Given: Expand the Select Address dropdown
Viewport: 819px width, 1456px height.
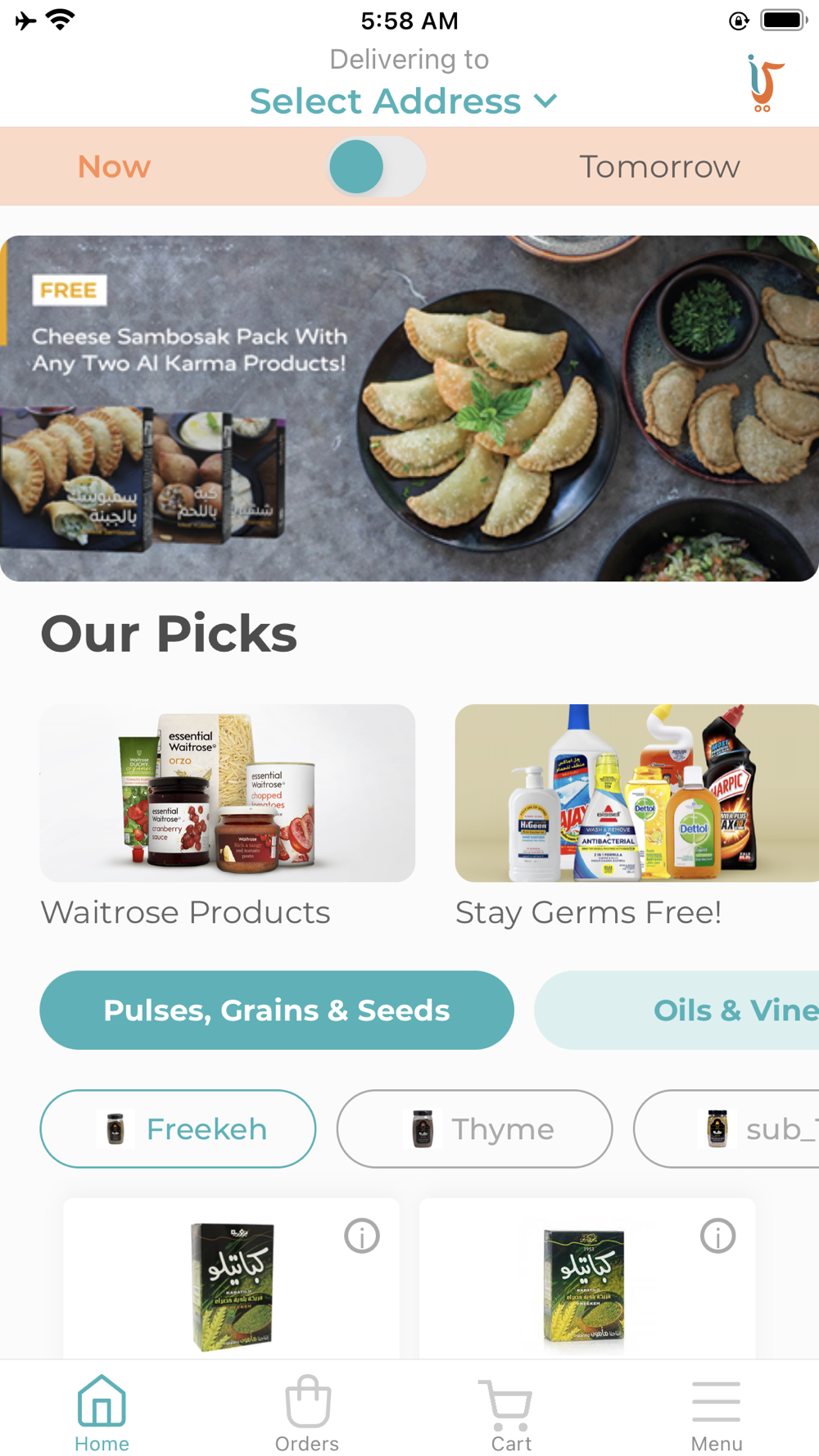Looking at the screenshot, I should coord(403,102).
